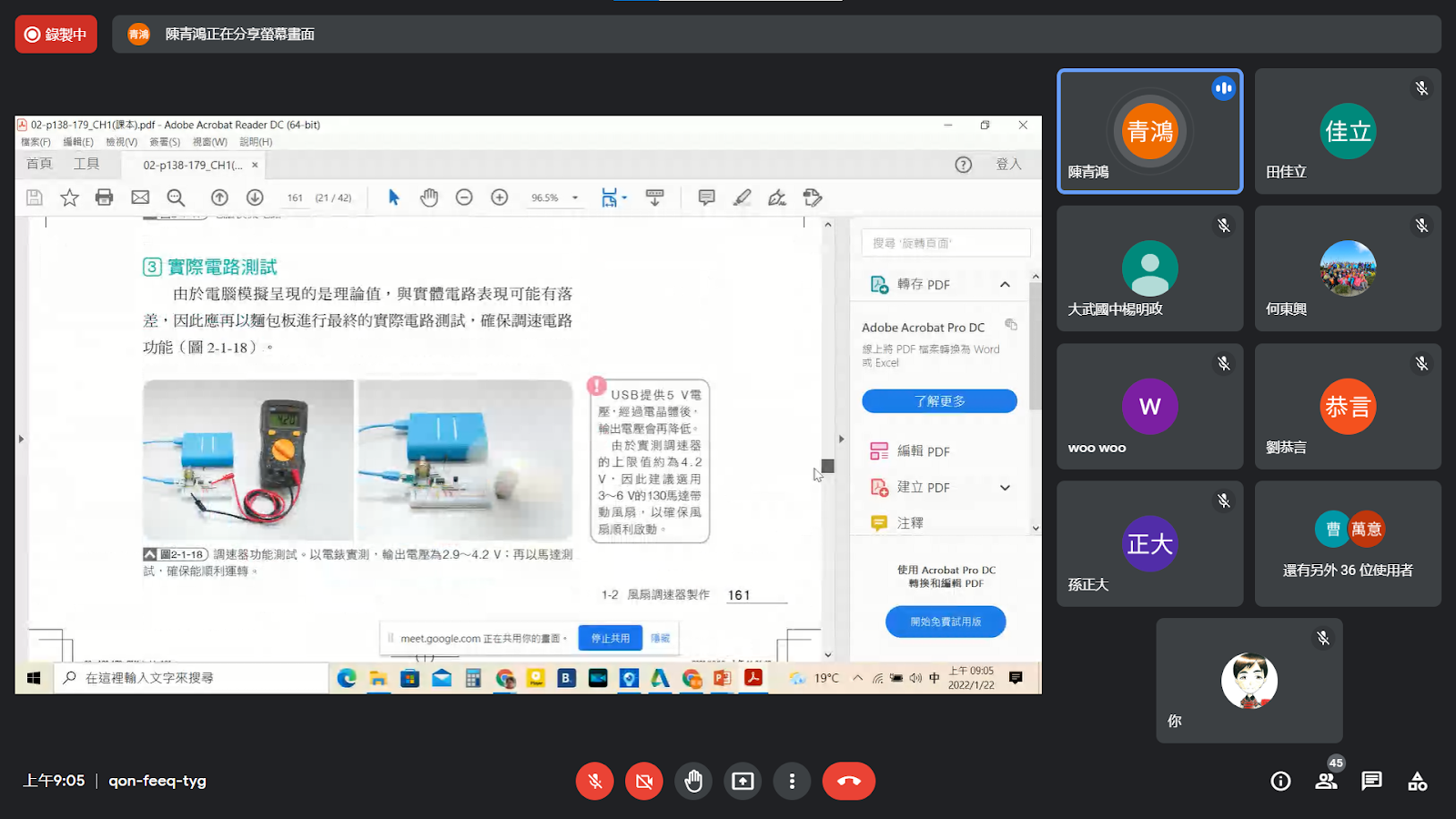
Task: Open zoom level dropdown 96.5%
Action: 574,197
